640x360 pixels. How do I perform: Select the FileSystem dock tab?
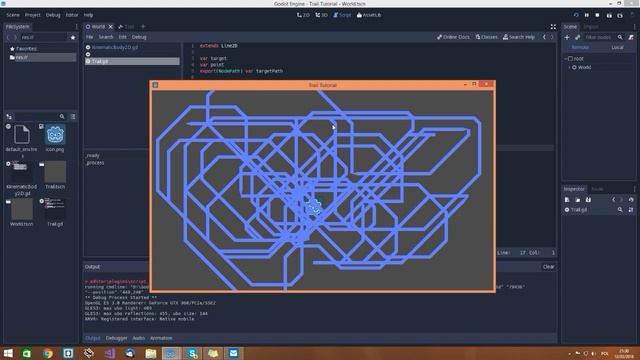18,27
